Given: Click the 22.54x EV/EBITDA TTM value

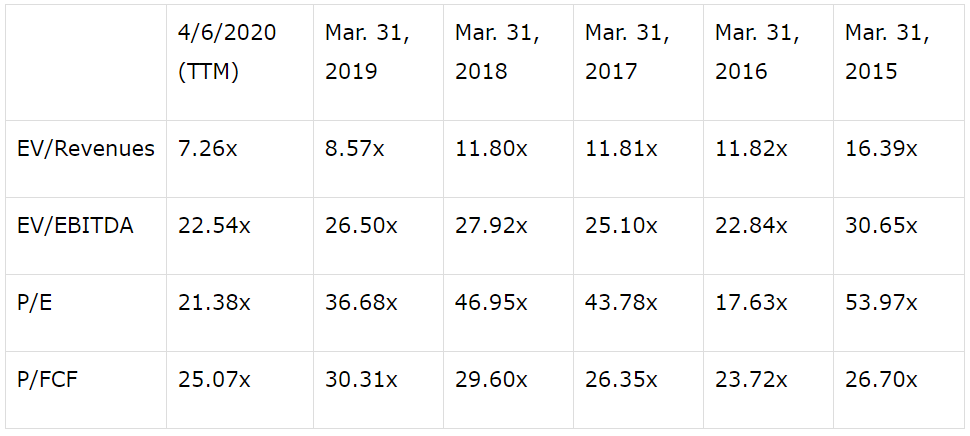Looking at the screenshot, I should (x=214, y=226).
